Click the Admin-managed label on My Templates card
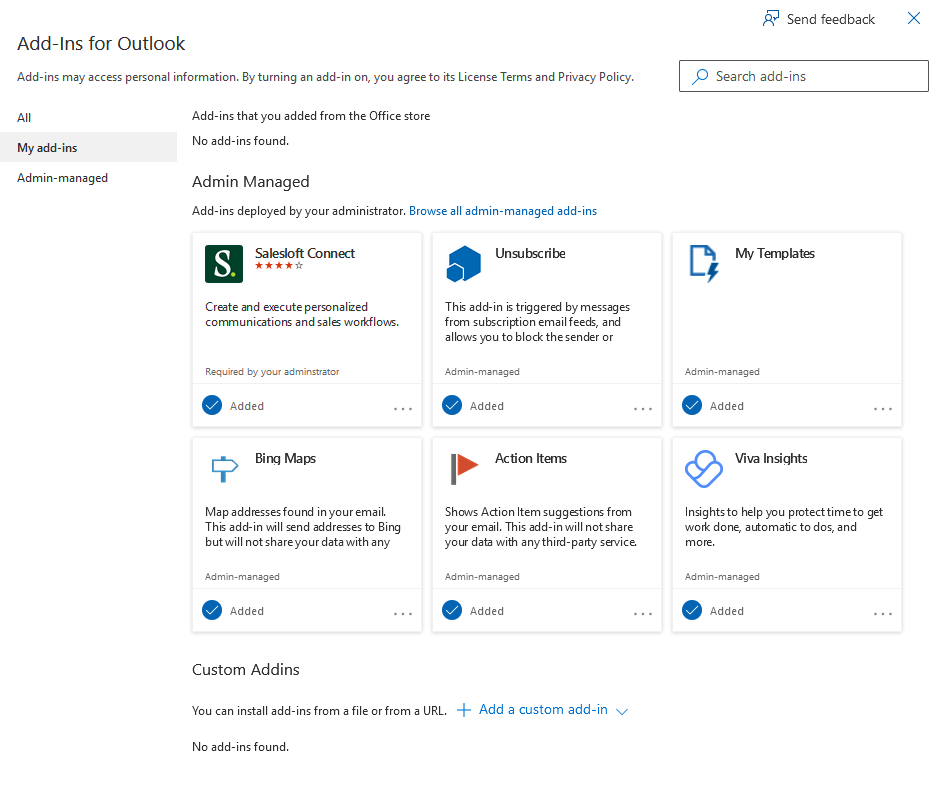 [722, 371]
